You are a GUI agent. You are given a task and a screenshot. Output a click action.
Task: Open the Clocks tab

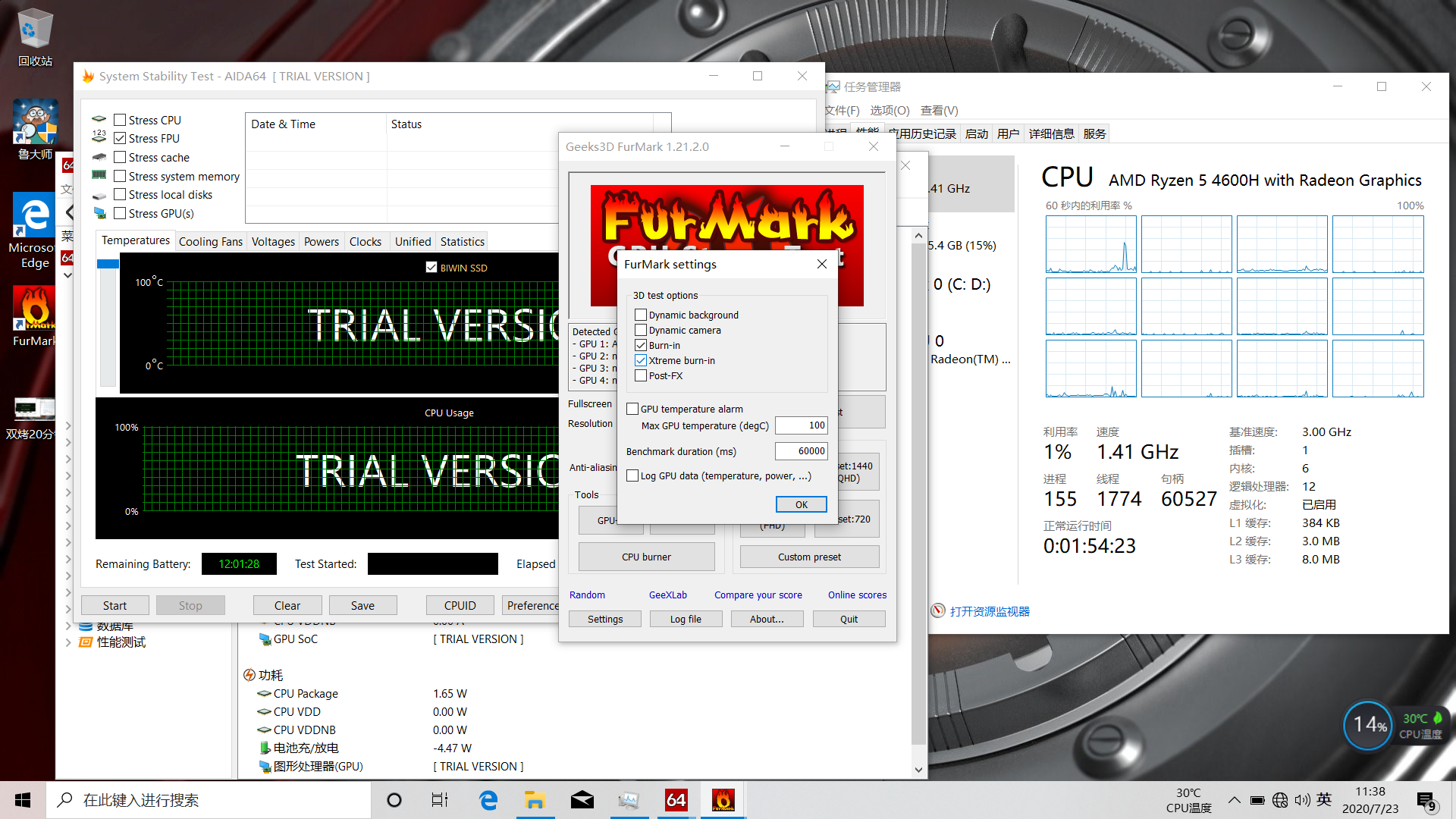point(366,241)
